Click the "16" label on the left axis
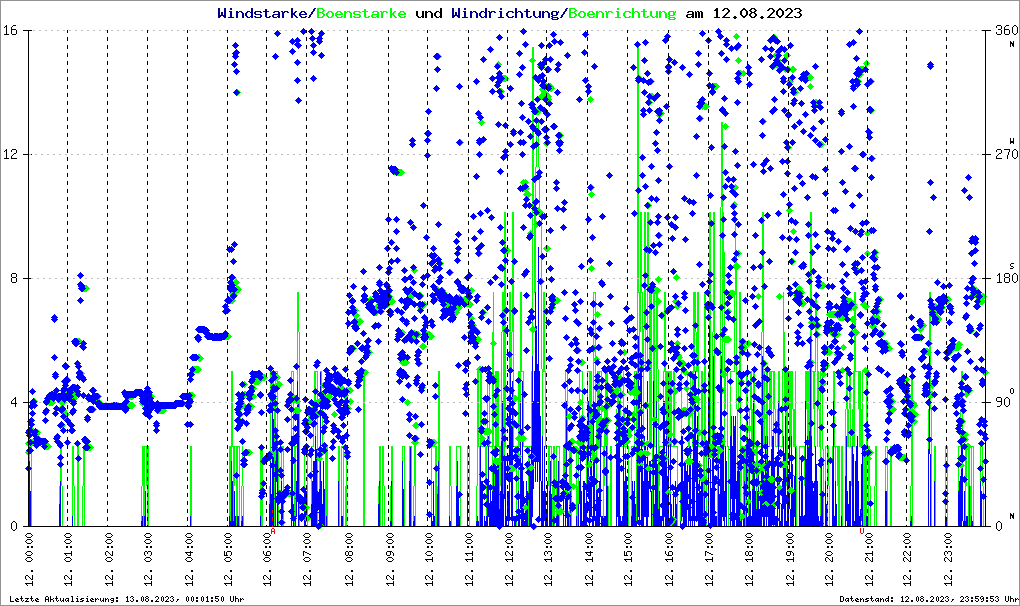 pyautogui.click(x=15, y=31)
